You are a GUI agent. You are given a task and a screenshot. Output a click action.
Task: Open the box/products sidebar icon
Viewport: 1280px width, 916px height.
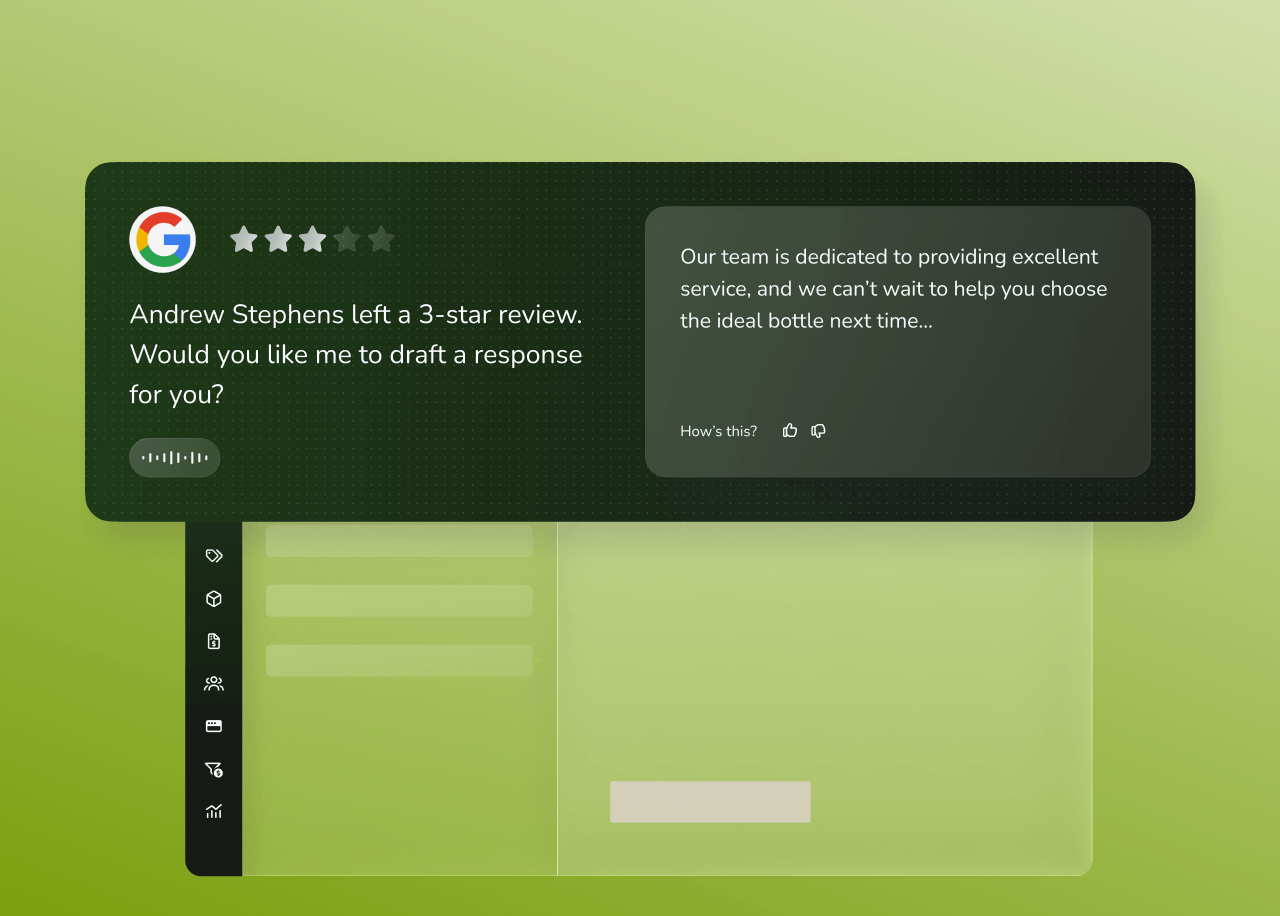point(213,599)
